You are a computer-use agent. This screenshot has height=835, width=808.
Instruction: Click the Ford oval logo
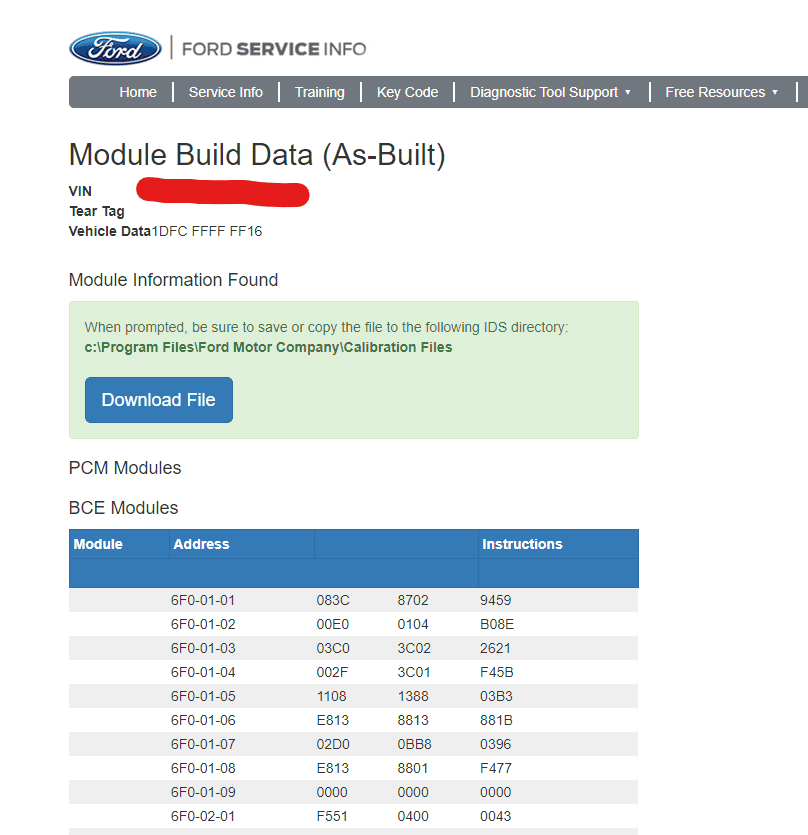point(115,48)
